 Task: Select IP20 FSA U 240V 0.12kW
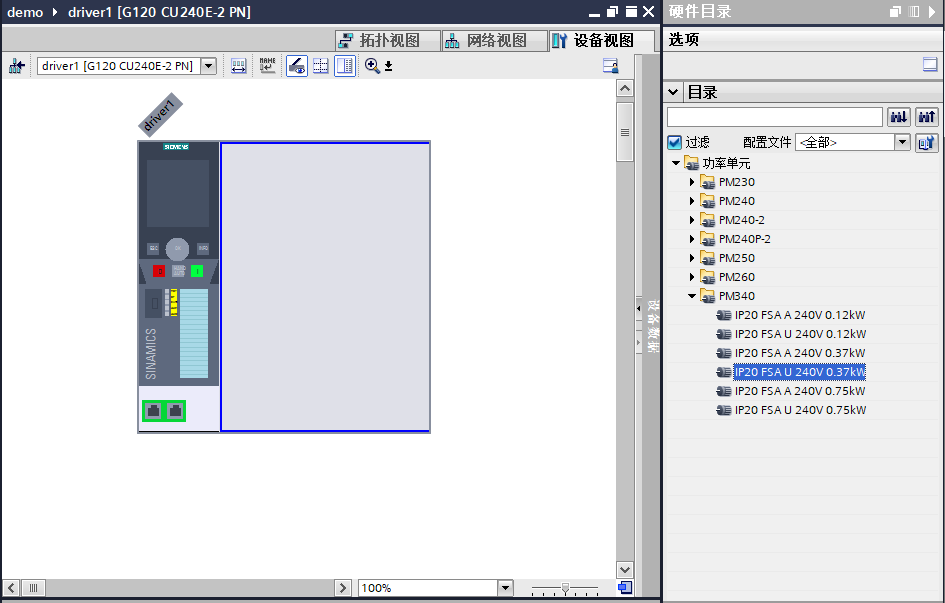[800, 334]
